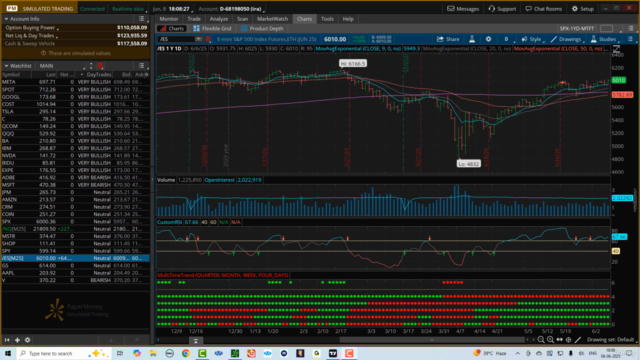This screenshot has width=640, height=360.
Task: Switch to the Monitor tab
Action: [x=169, y=19]
